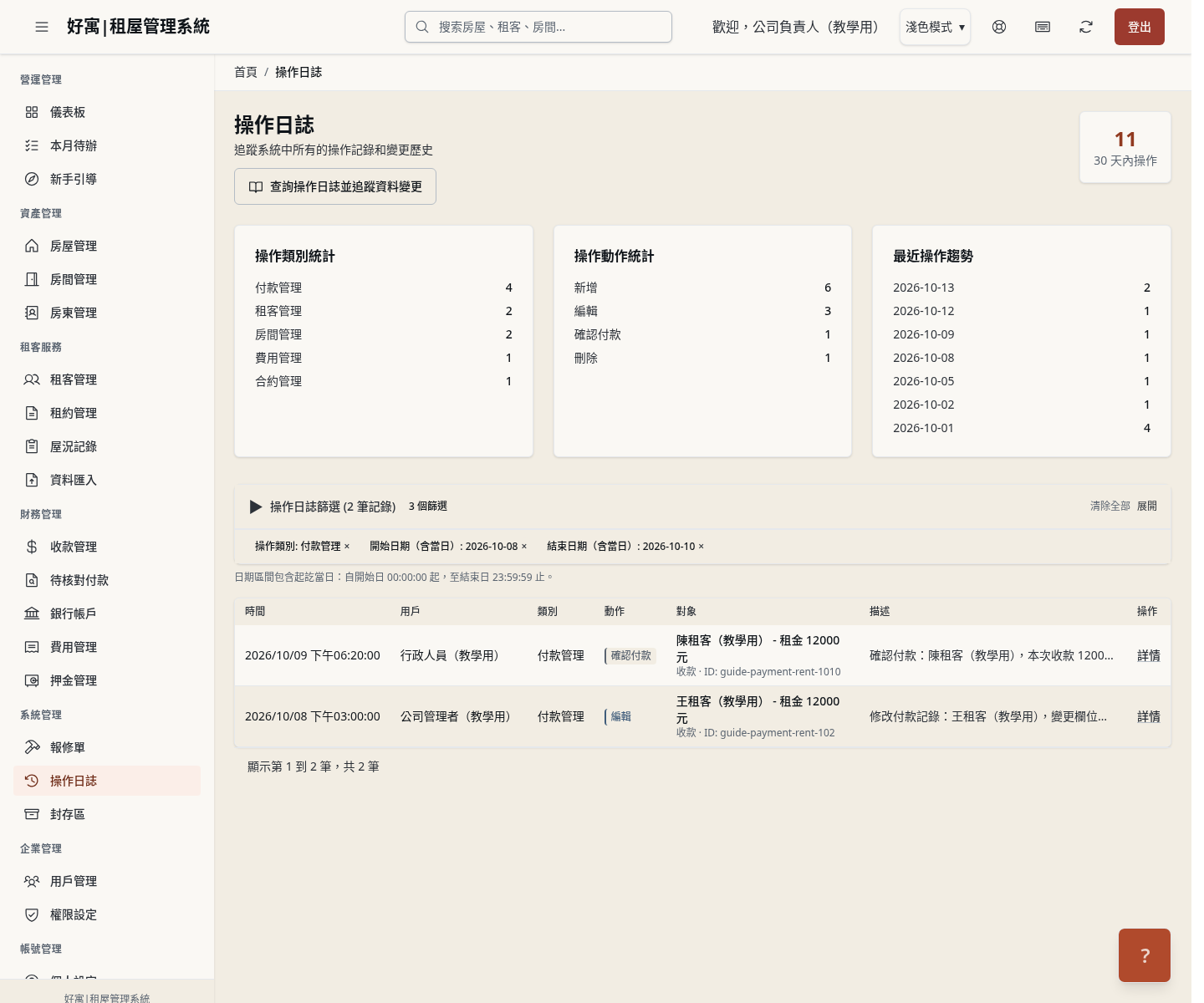Click the 時間 column header
Viewport: 1204px width, 1003px height.
click(255, 612)
